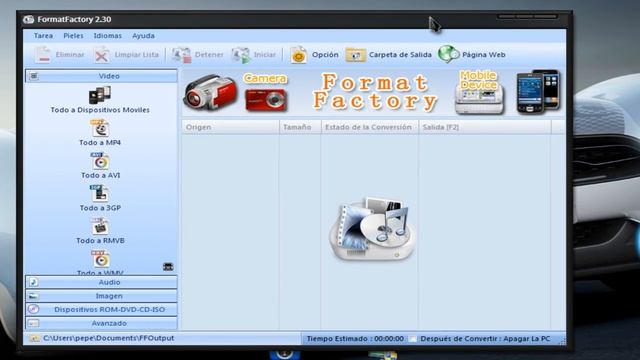Click the FormatFactory title bar app icon

pos(29,20)
